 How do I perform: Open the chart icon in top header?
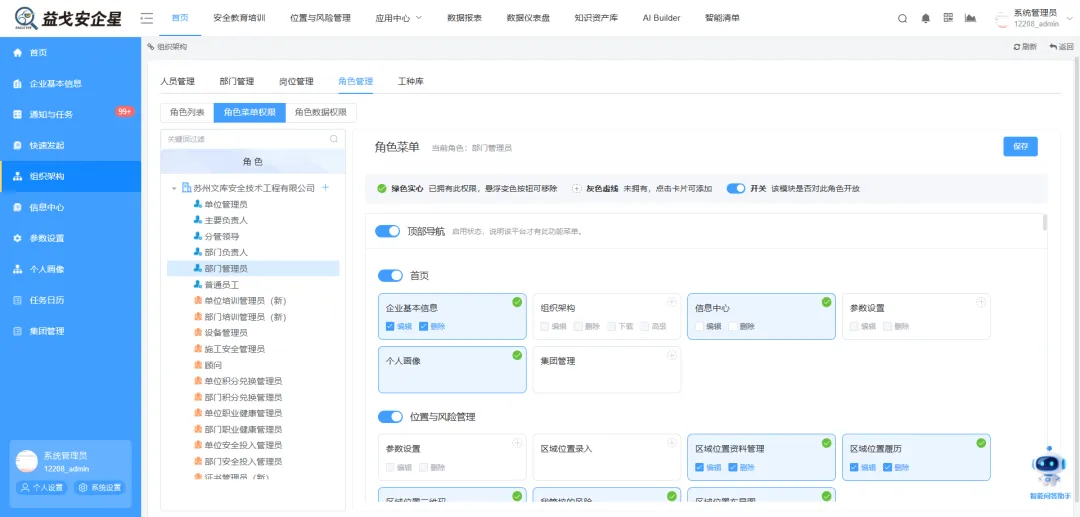coord(970,19)
